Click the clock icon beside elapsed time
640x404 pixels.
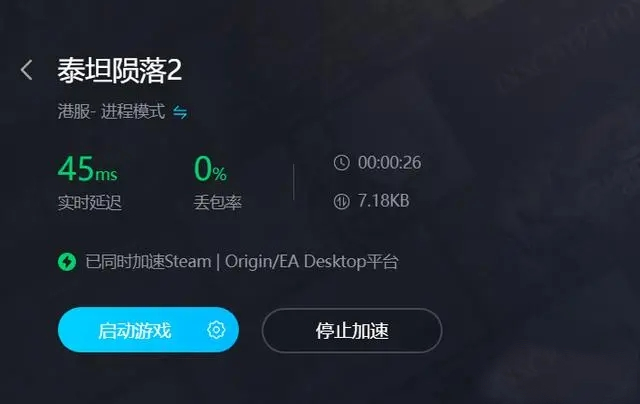point(342,162)
